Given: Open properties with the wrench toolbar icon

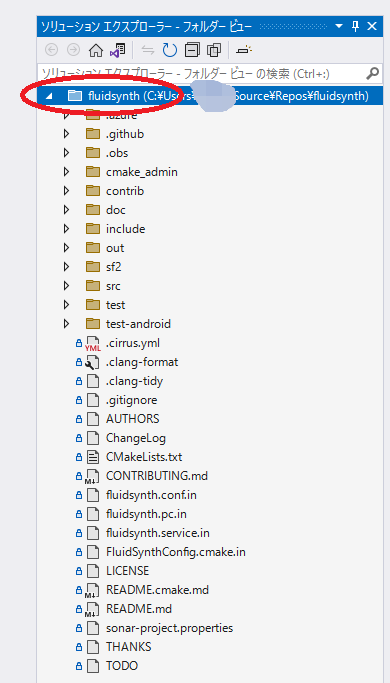Looking at the screenshot, I should pyautogui.click(x=244, y=51).
